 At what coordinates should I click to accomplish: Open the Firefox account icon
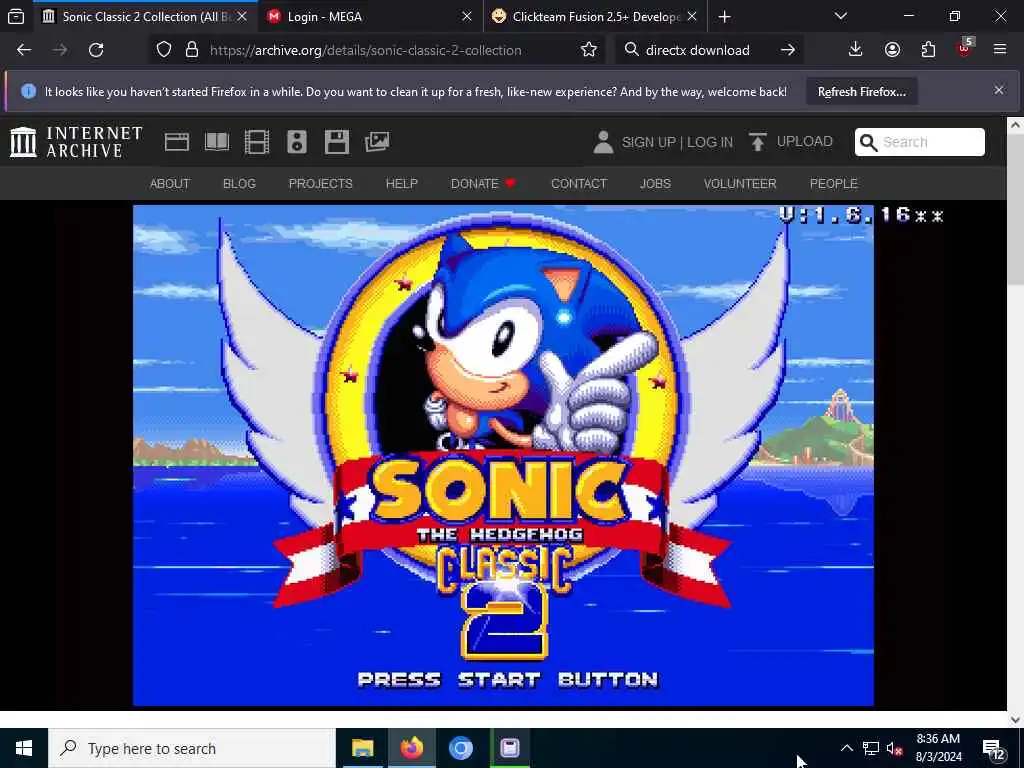click(892, 50)
